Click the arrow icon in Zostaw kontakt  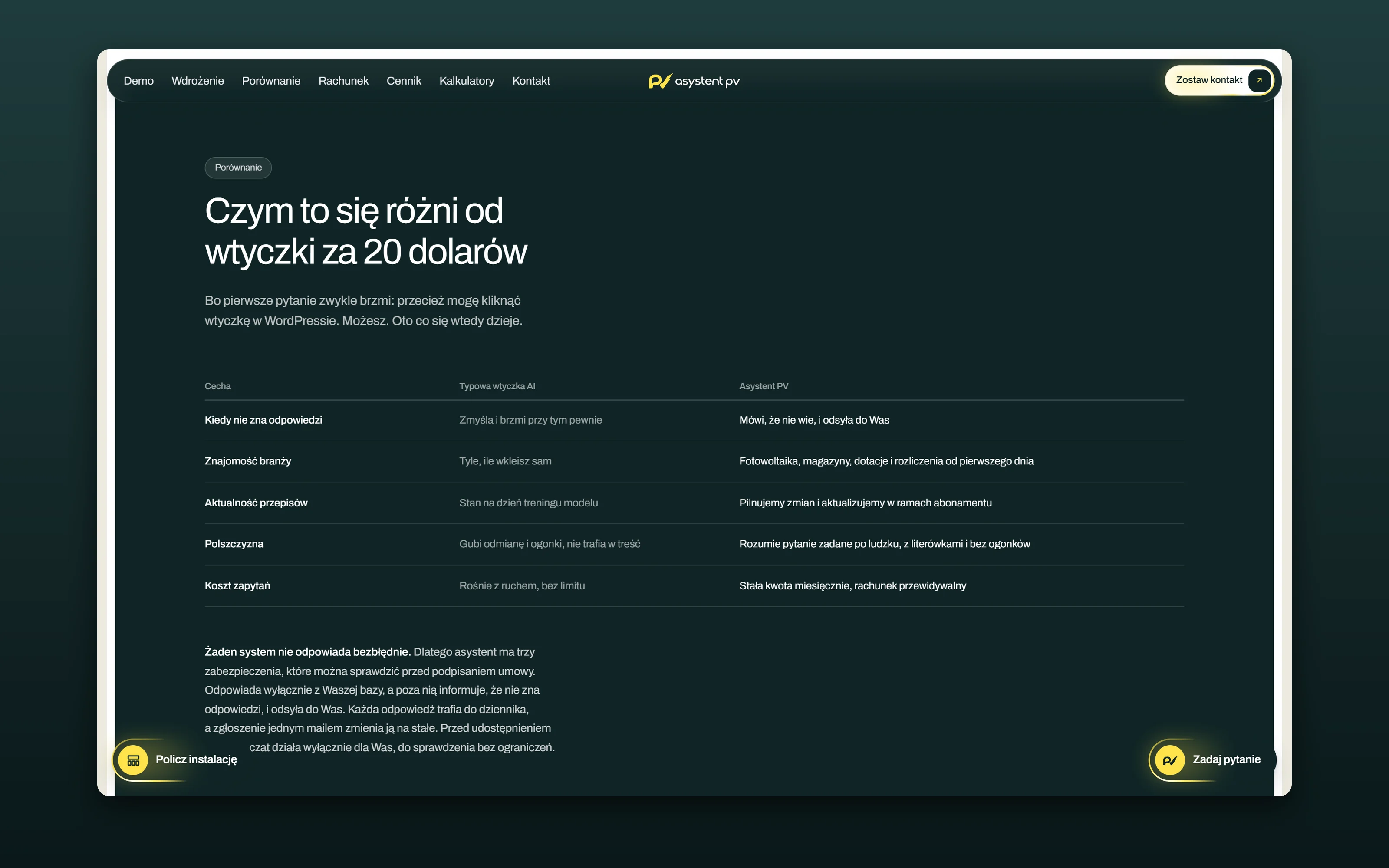(x=1259, y=80)
